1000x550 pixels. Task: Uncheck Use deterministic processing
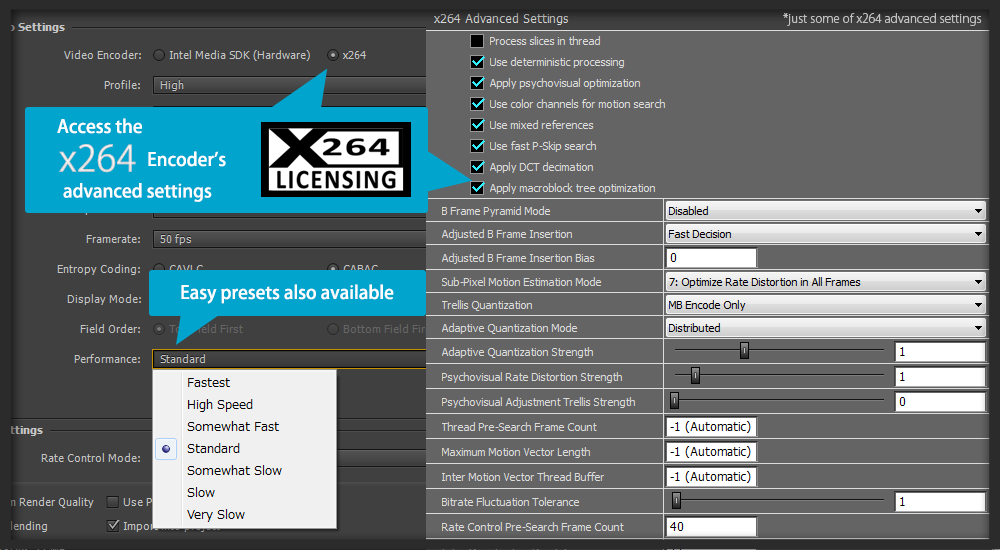477,62
